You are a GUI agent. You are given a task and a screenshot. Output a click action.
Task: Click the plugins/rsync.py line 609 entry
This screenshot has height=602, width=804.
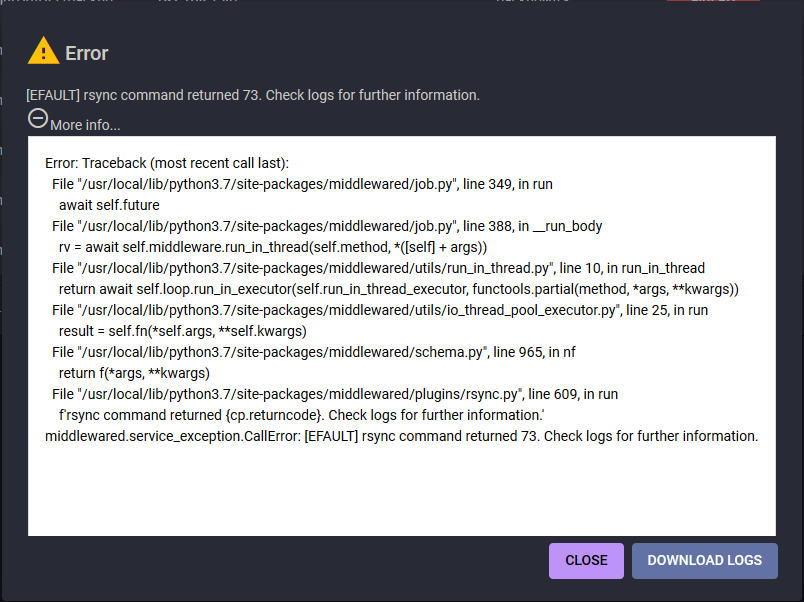[x=335, y=394]
